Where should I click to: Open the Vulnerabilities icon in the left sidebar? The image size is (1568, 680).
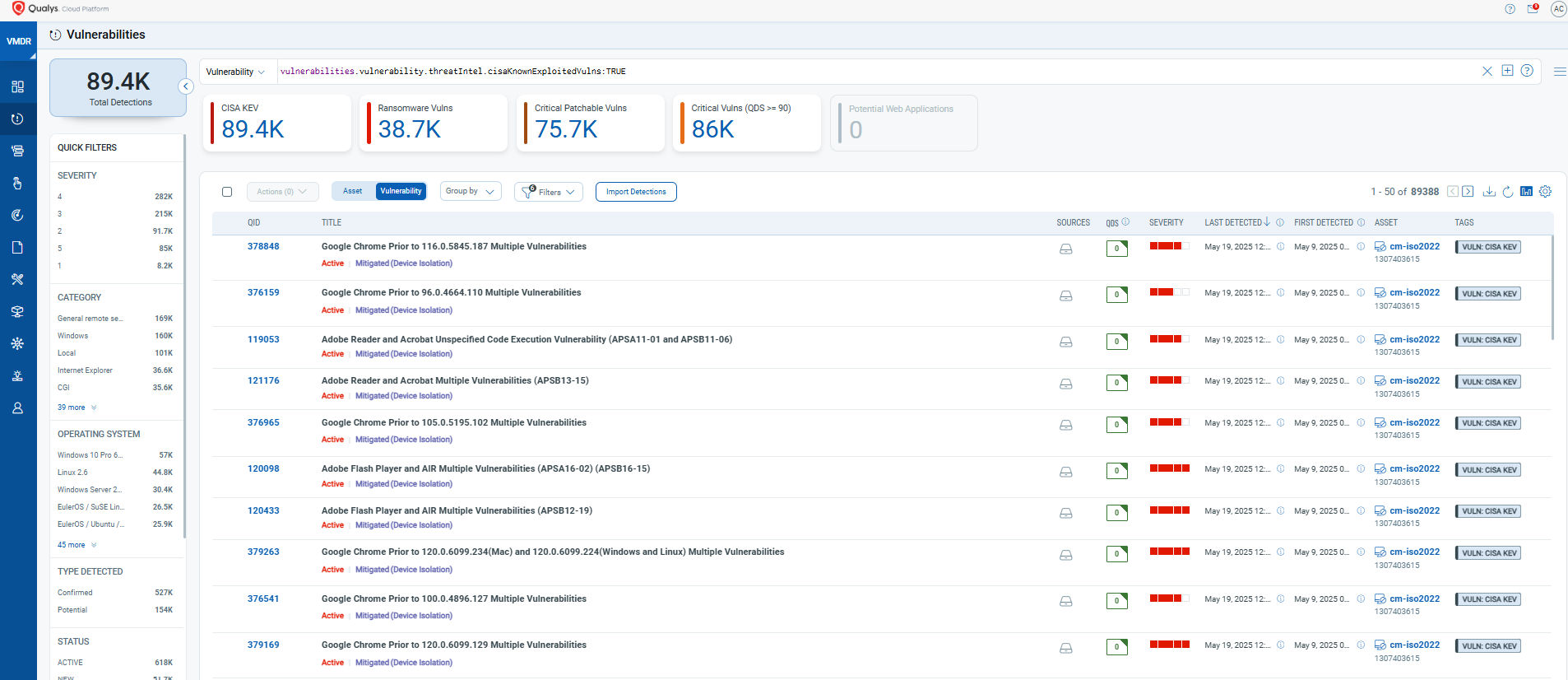17,119
